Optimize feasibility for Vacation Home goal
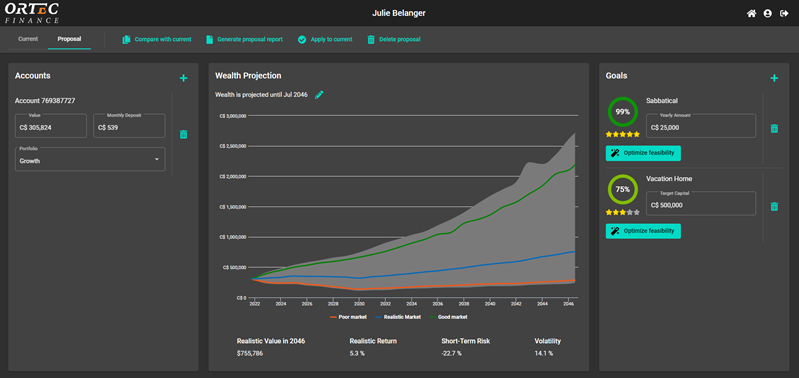This screenshot has width=799, height=378. pyautogui.click(x=643, y=231)
